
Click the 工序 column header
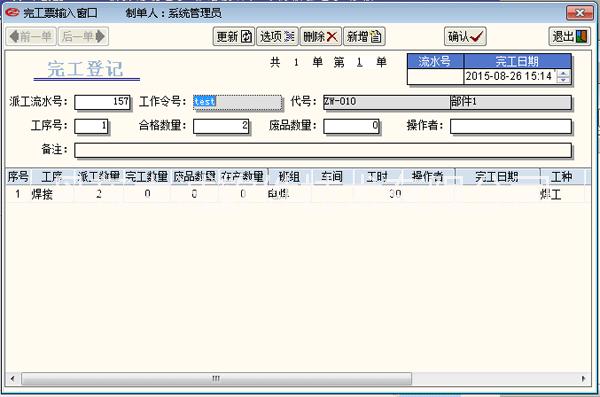52,176
